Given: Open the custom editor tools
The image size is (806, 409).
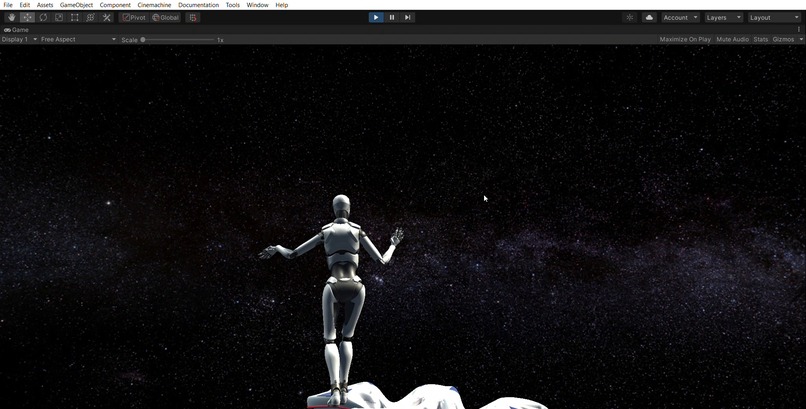Looking at the screenshot, I should (x=106, y=17).
